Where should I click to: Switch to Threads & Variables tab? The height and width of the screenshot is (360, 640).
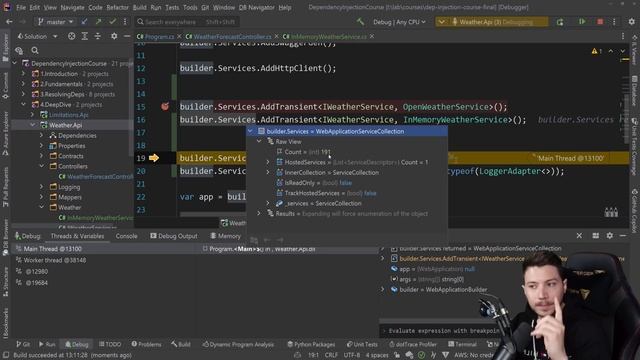(x=77, y=236)
